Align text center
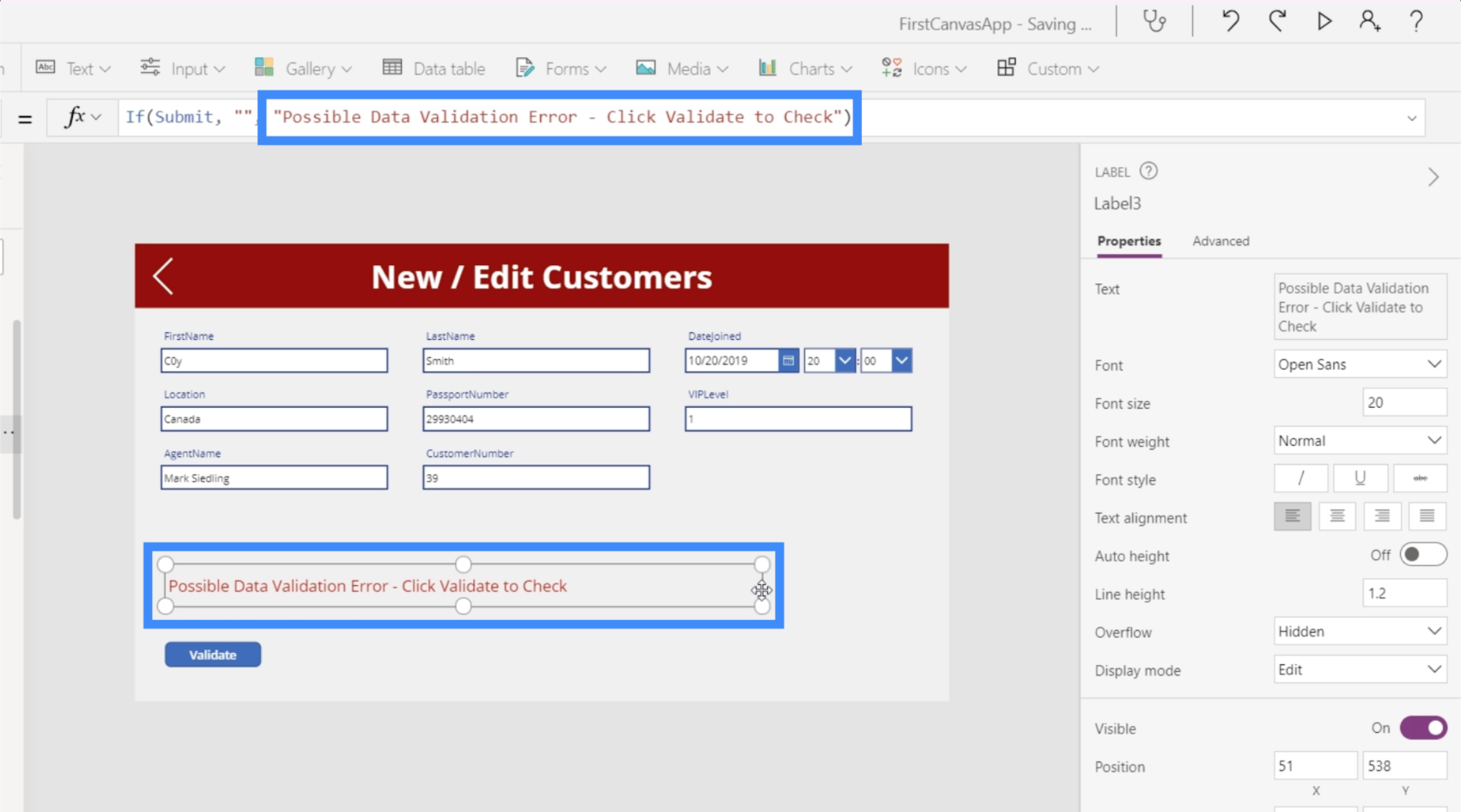Screen dimensions: 1461x812 tap(1338, 516)
